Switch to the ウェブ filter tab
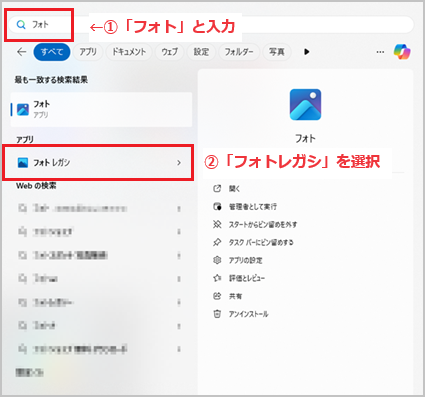 point(170,52)
